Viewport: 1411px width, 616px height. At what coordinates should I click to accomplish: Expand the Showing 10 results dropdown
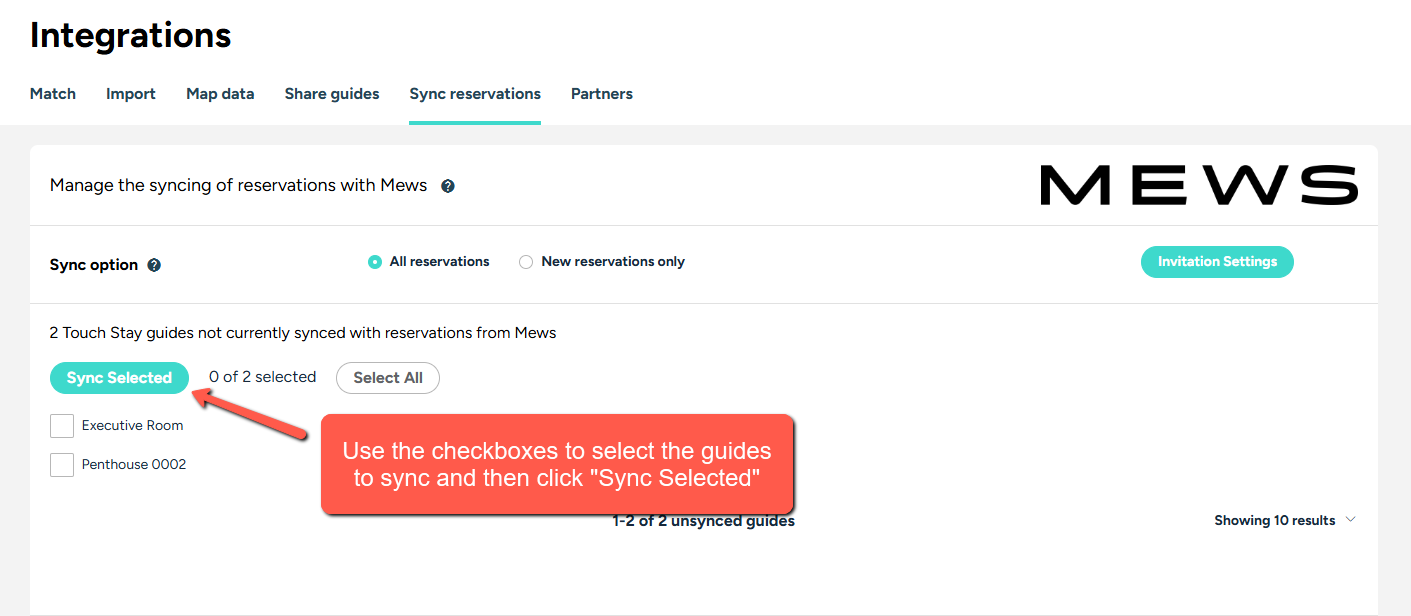tap(1285, 520)
